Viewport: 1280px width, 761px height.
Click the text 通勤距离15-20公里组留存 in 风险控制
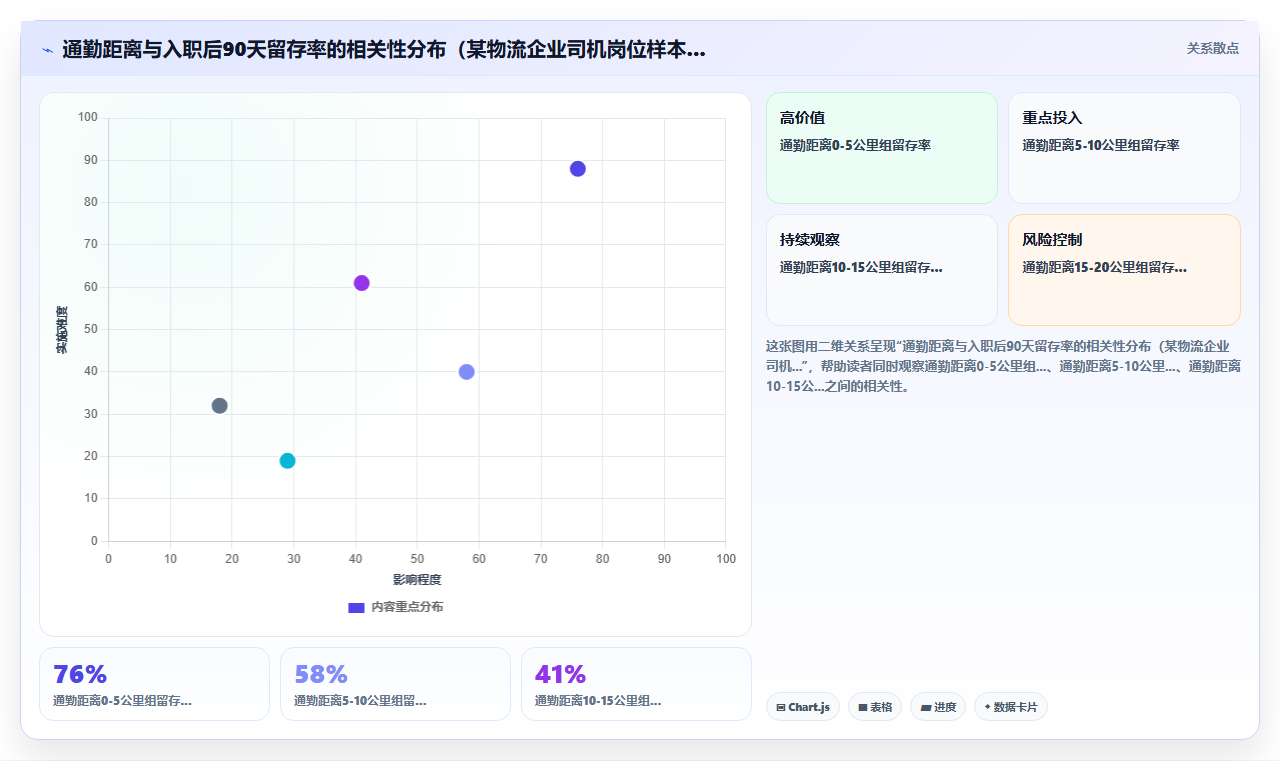[x=1105, y=267]
